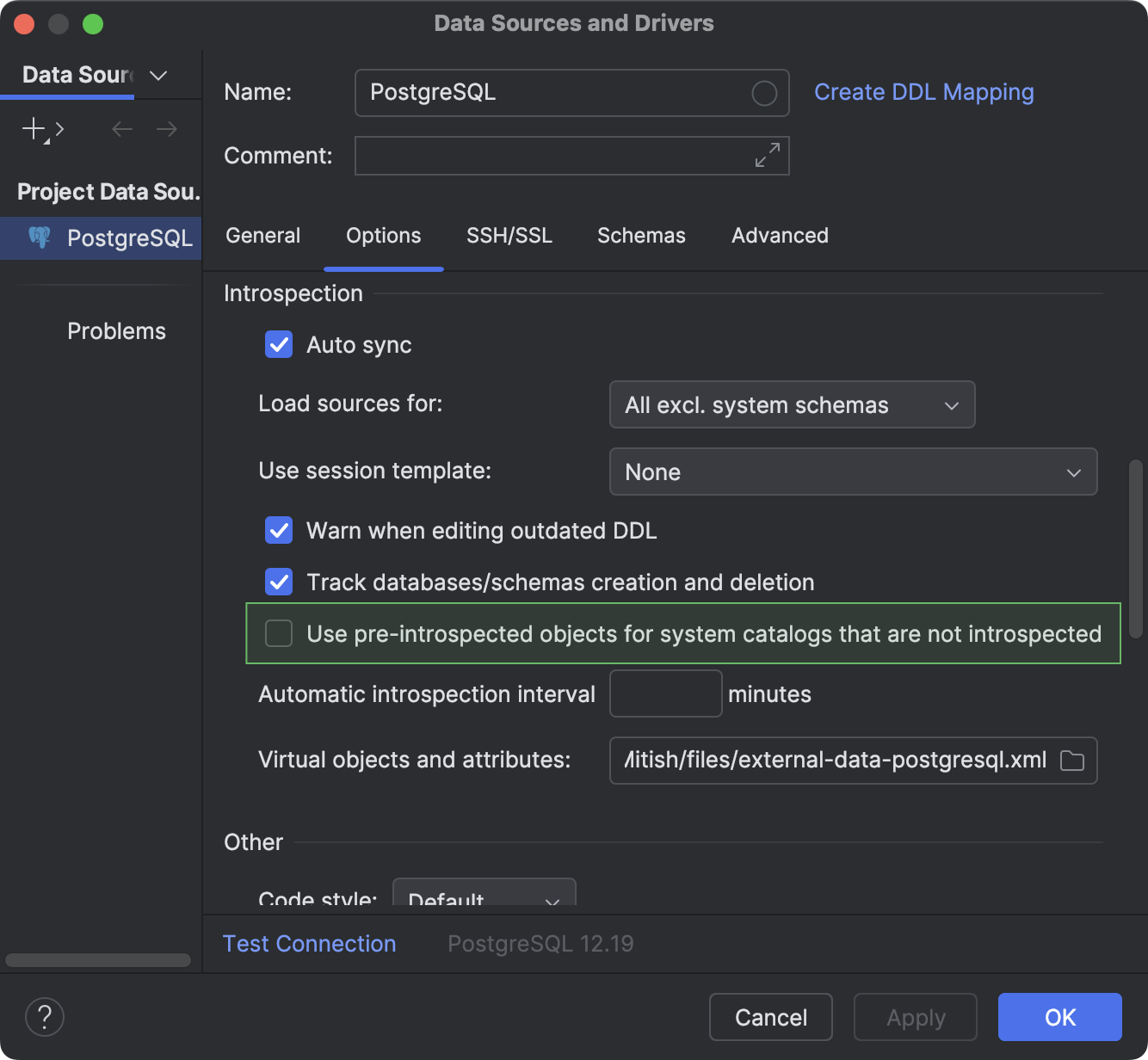This screenshot has width=1148, height=1060.
Task: Expand the Use session template dropdown
Action: click(x=853, y=472)
